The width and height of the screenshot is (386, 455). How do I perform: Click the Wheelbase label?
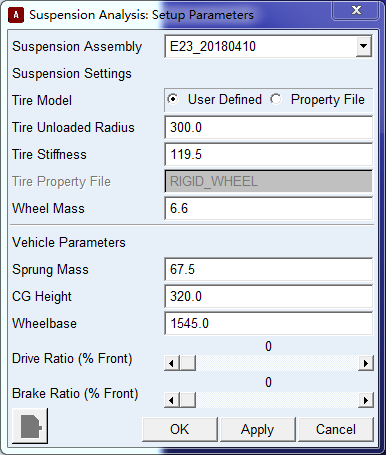coord(44,323)
